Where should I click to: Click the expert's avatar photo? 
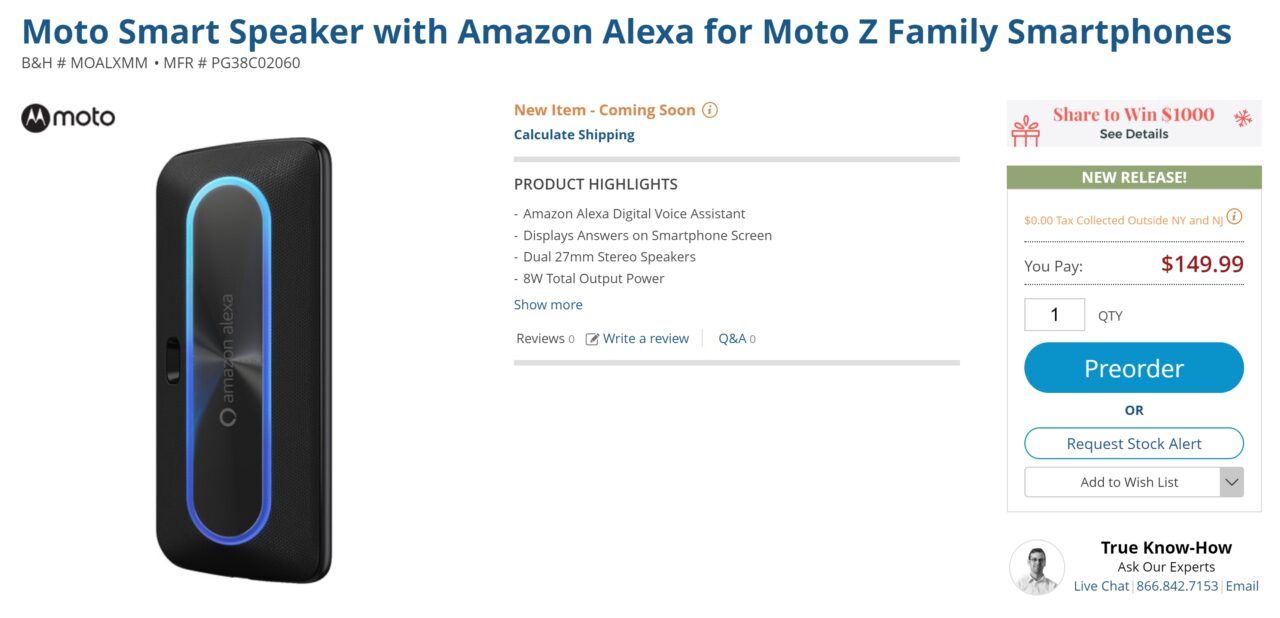tap(1037, 567)
